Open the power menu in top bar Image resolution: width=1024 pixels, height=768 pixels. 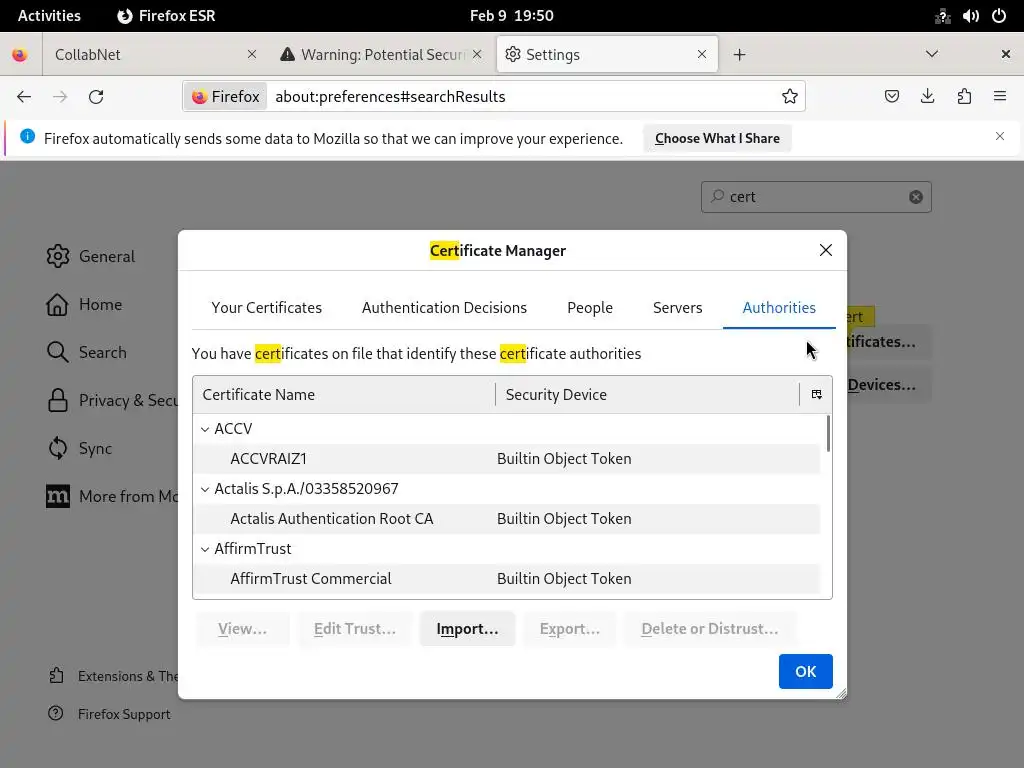pyautogui.click(x=999, y=16)
